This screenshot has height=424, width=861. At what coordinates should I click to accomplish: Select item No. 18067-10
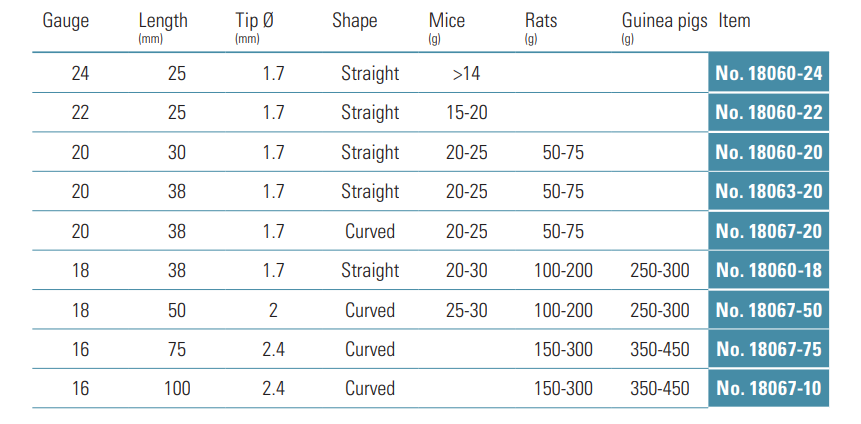click(x=769, y=388)
